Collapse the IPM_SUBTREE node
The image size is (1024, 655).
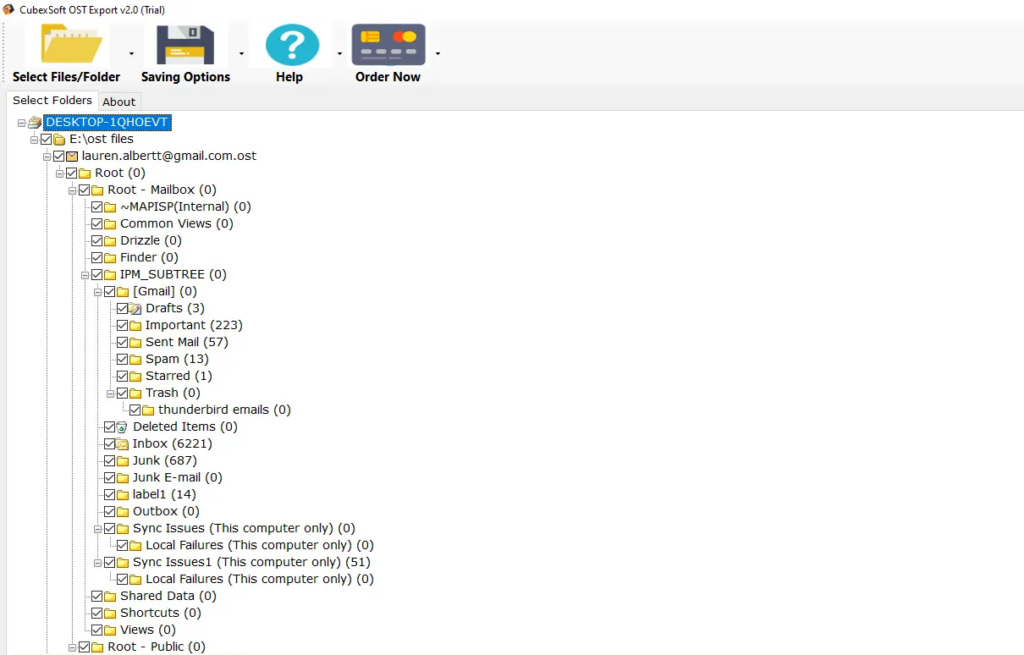(85, 276)
